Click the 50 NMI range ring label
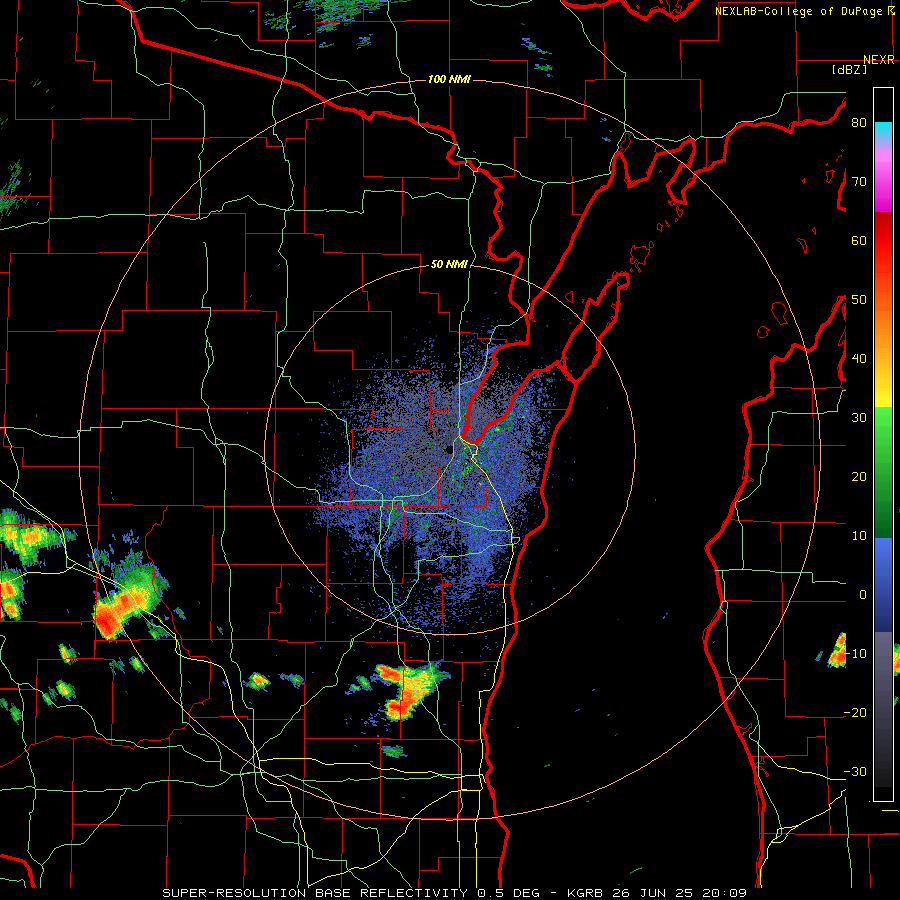 (x=449, y=265)
